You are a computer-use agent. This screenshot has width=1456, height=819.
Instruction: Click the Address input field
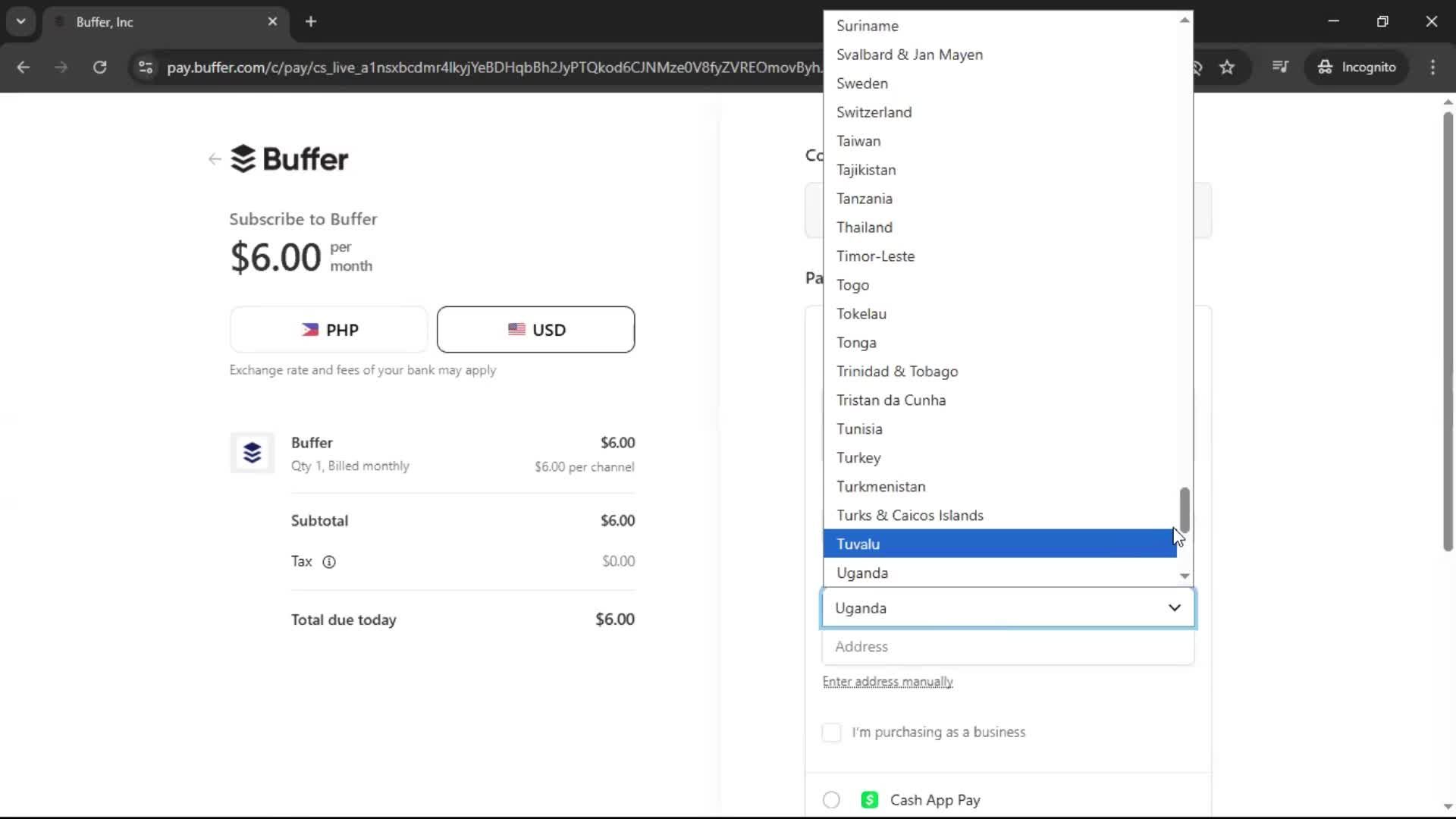point(1007,647)
